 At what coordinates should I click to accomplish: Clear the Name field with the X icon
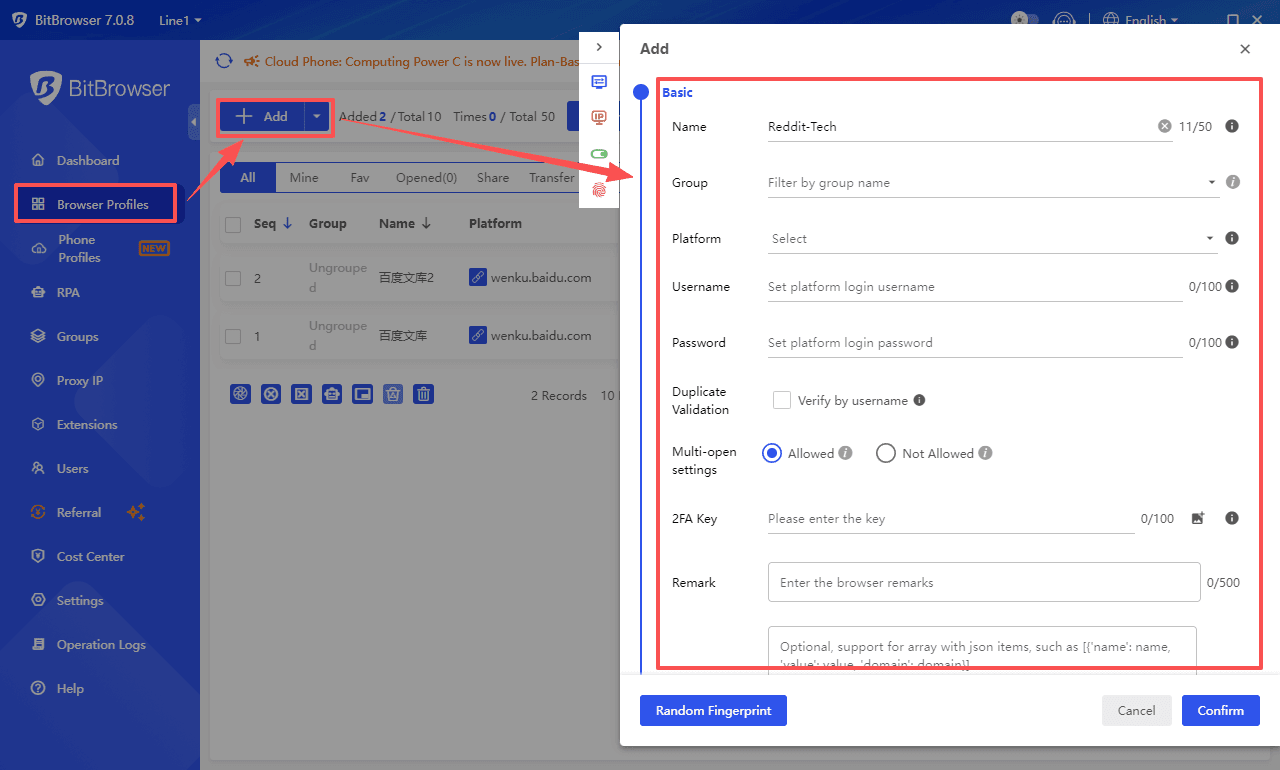coord(1164,126)
